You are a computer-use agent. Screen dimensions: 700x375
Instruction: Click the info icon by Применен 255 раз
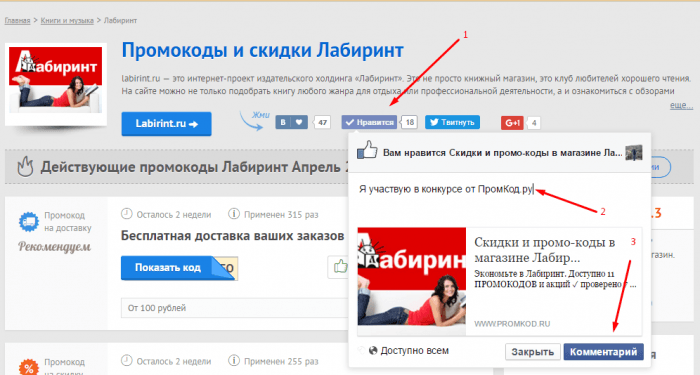coord(233,360)
